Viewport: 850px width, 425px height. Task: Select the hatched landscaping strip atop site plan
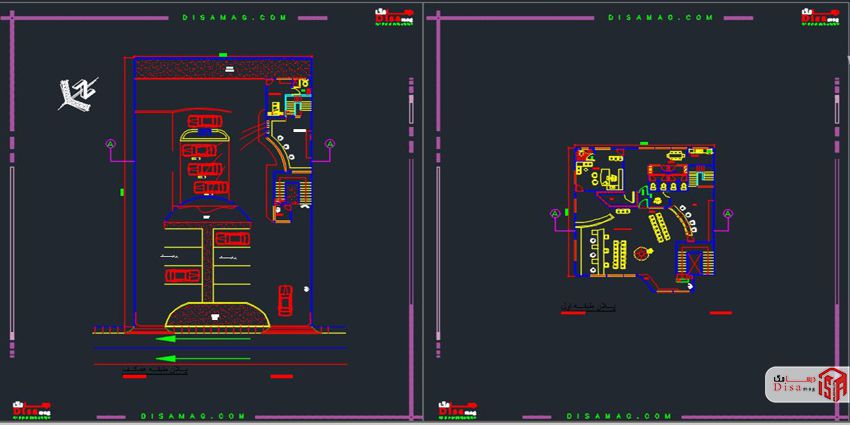tap(219, 67)
